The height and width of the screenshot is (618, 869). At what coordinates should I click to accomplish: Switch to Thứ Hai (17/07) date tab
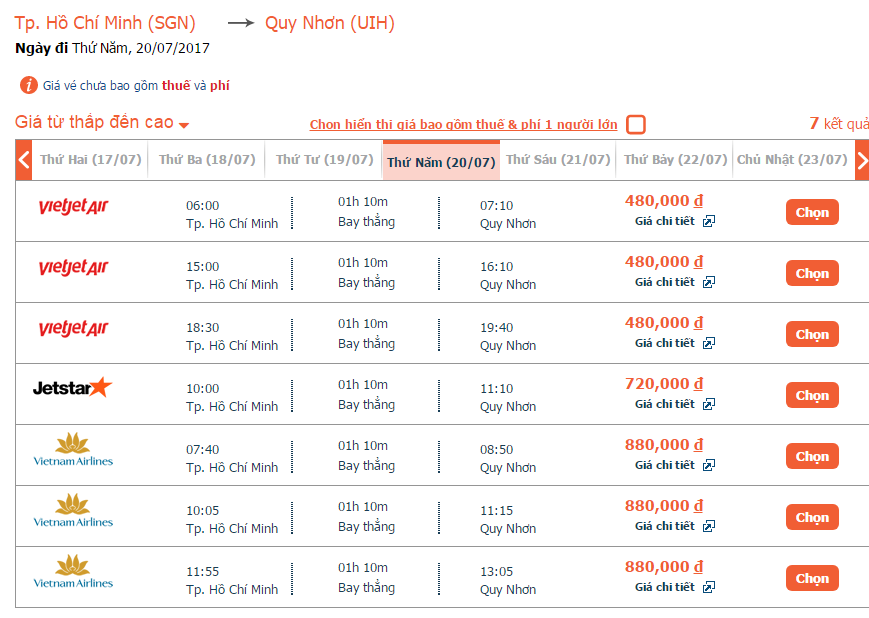tap(90, 160)
